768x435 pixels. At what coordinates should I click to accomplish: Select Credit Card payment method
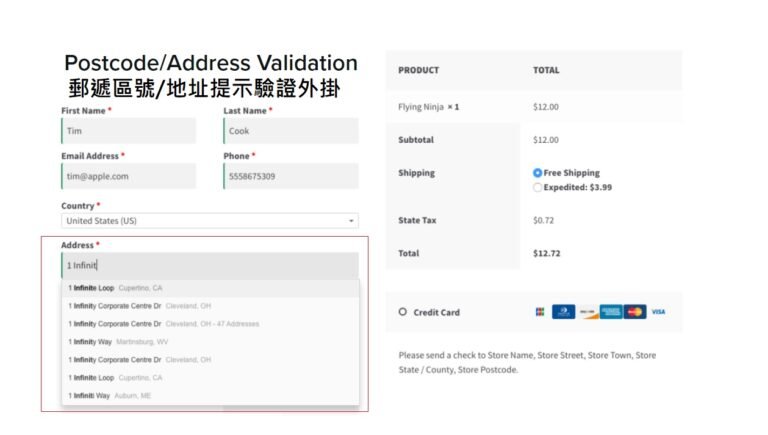click(403, 312)
